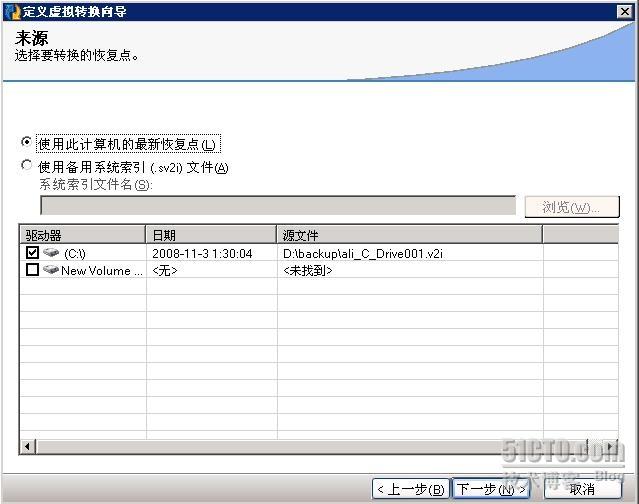Screen dimensions: 639x504
Task: Close the wizard window with X
Action: click(x=624, y=11)
